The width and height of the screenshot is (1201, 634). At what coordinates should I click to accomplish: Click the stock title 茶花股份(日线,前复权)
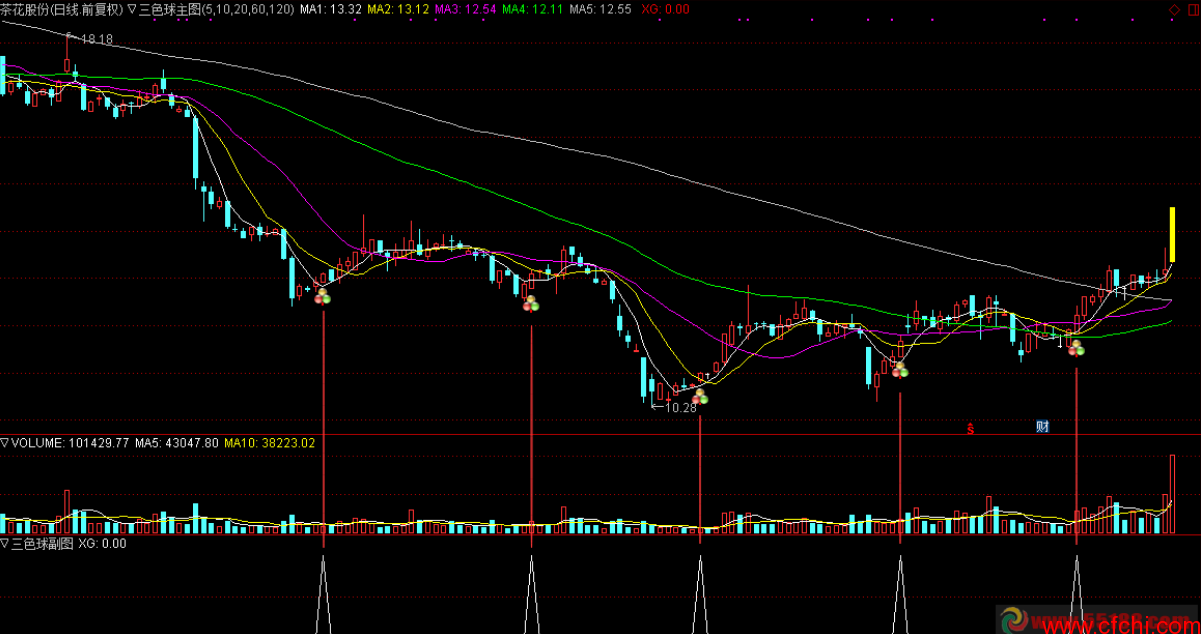tap(62, 8)
